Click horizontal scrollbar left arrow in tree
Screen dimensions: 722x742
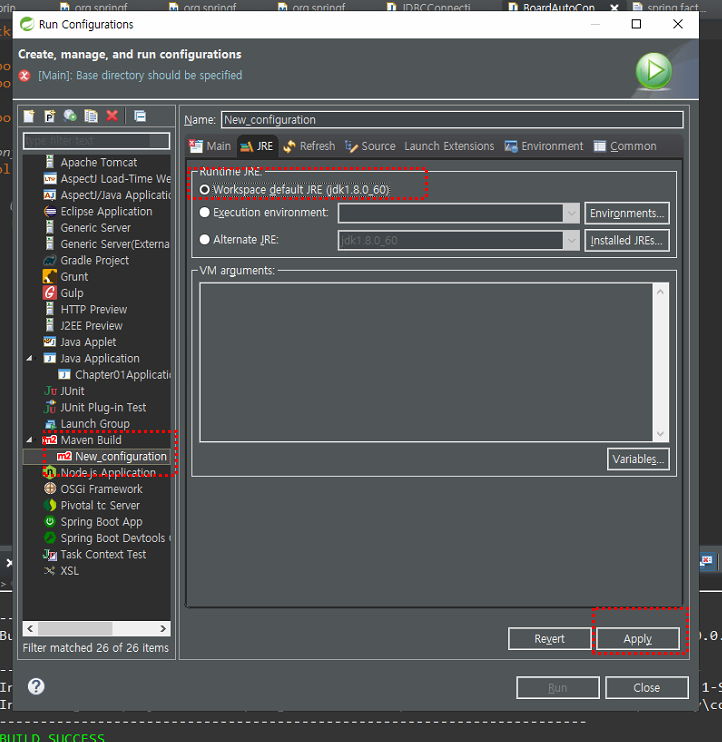(x=30, y=628)
